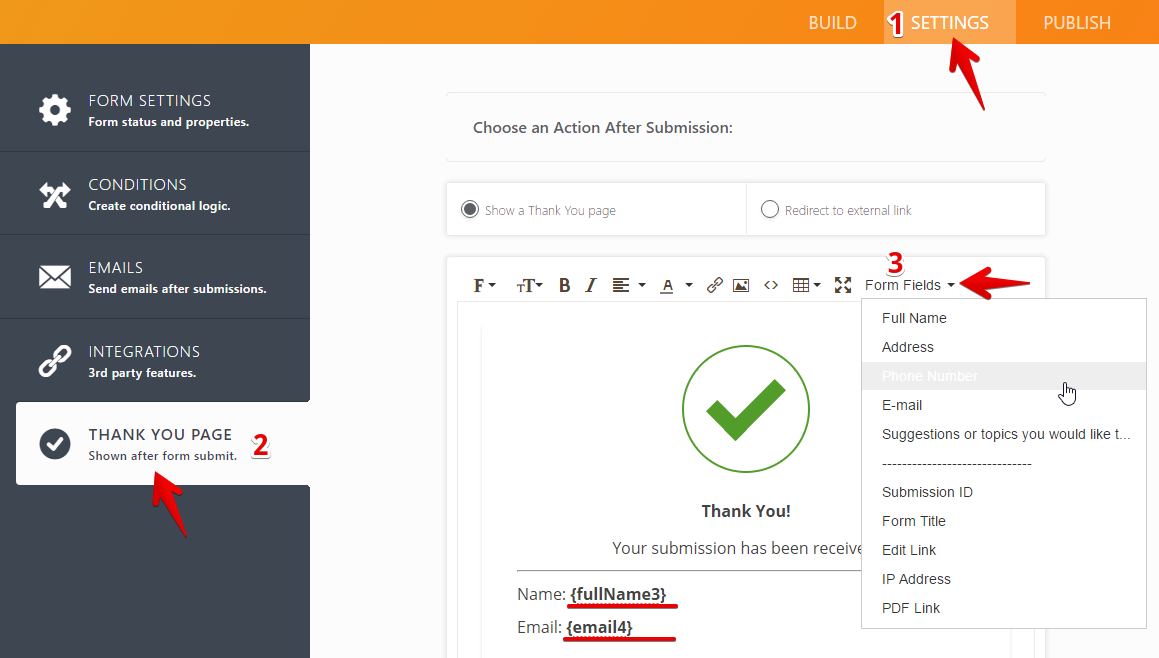The height and width of the screenshot is (658, 1159).
Task: Switch to the Build tab
Action: point(832,22)
